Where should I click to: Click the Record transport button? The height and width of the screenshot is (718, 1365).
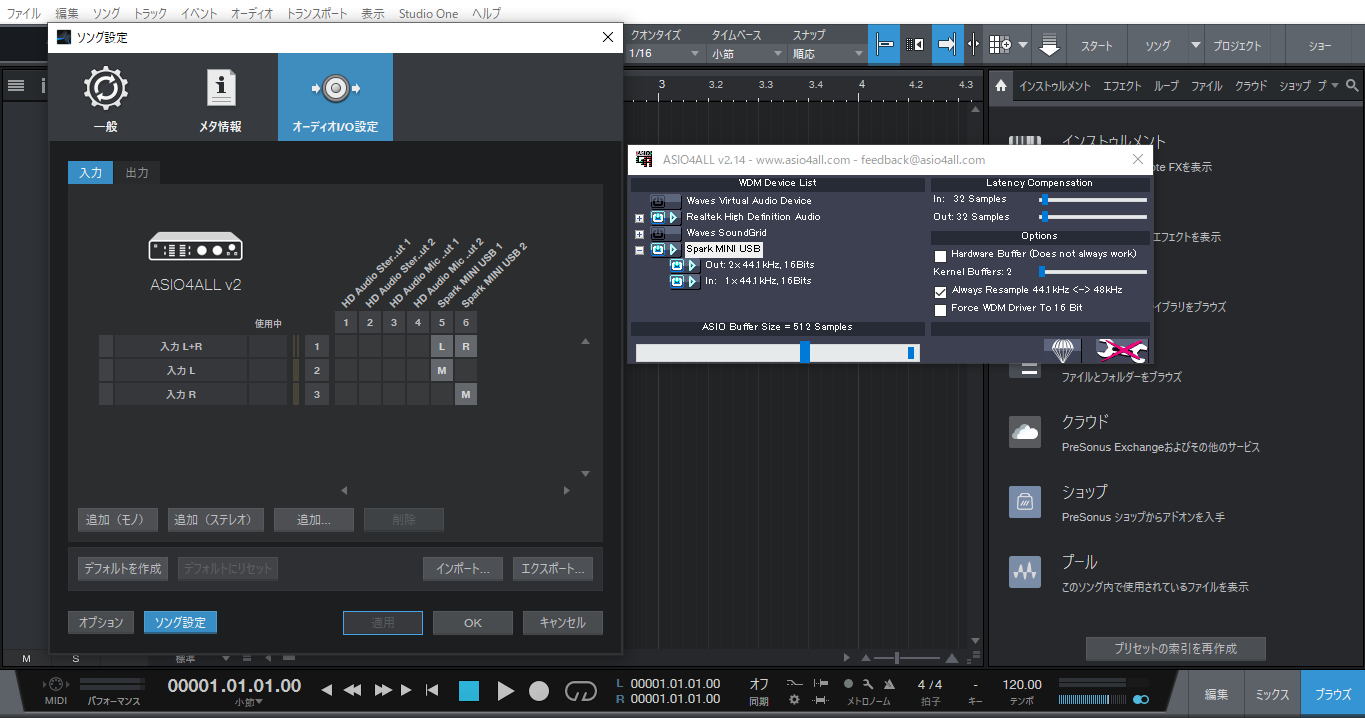pyautogui.click(x=539, y=690)
